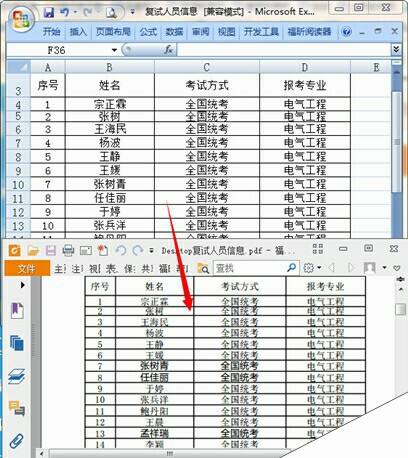Expand Foxit navigation panel with black triangle
The width and height of the screenshot is (408, 458).
click(22, 285)
